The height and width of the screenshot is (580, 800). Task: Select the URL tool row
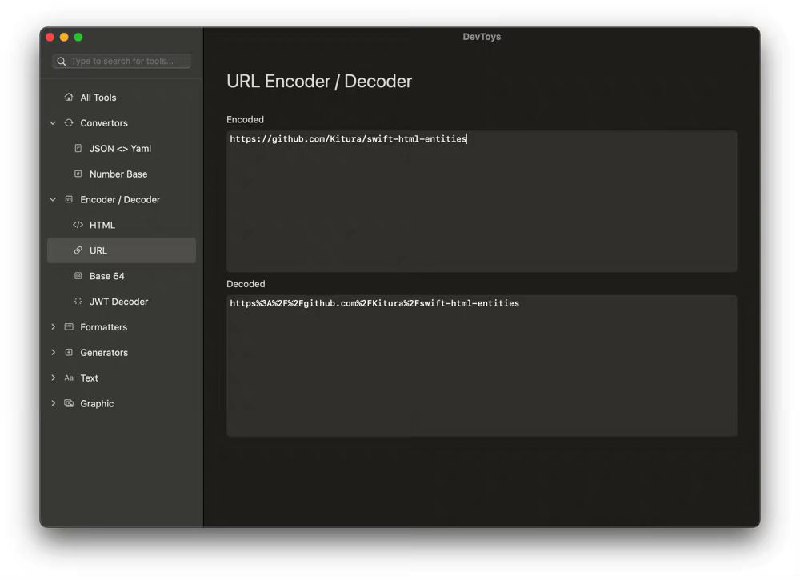[x=121, y=250]
